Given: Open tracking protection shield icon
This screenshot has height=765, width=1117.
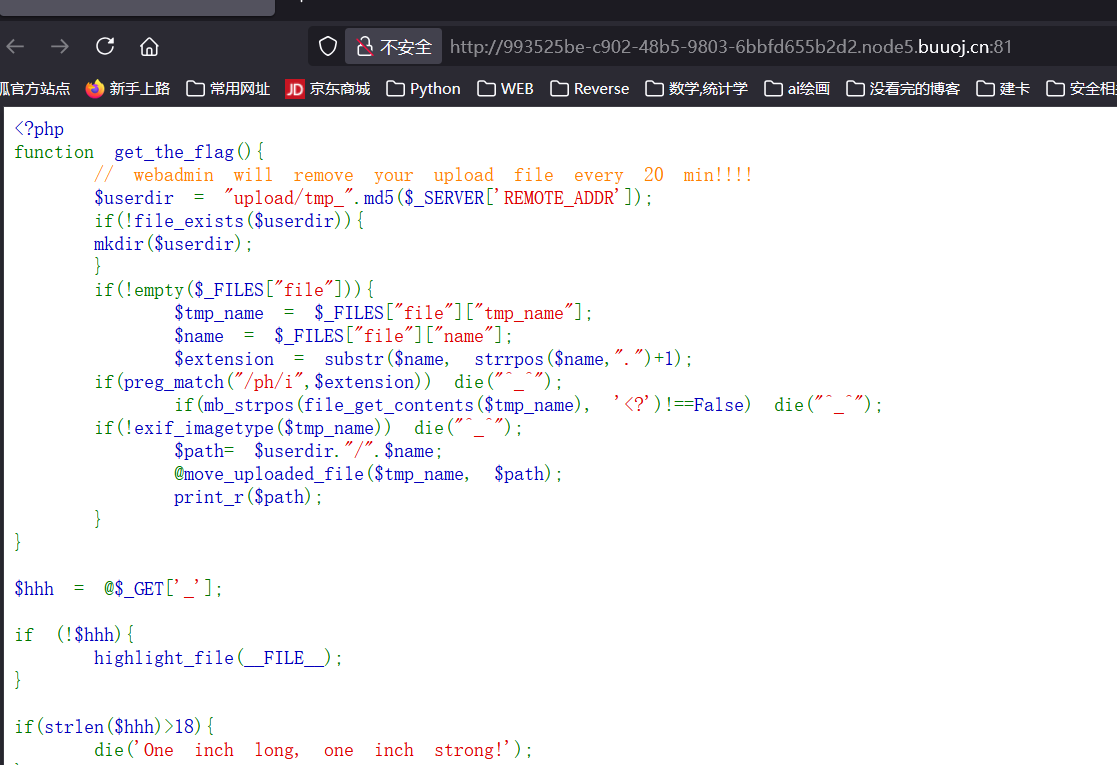Looking at the screenshot, I should 328,46.
